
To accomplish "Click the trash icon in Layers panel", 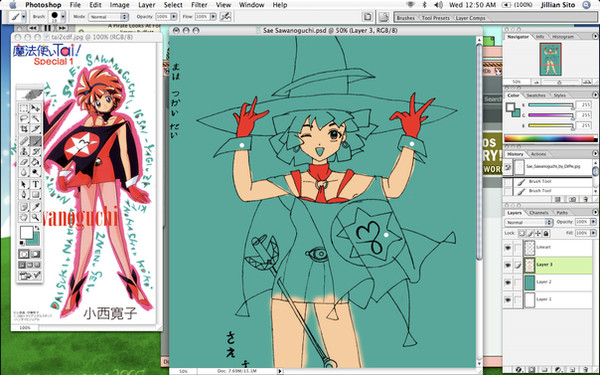I will (585, 370).
